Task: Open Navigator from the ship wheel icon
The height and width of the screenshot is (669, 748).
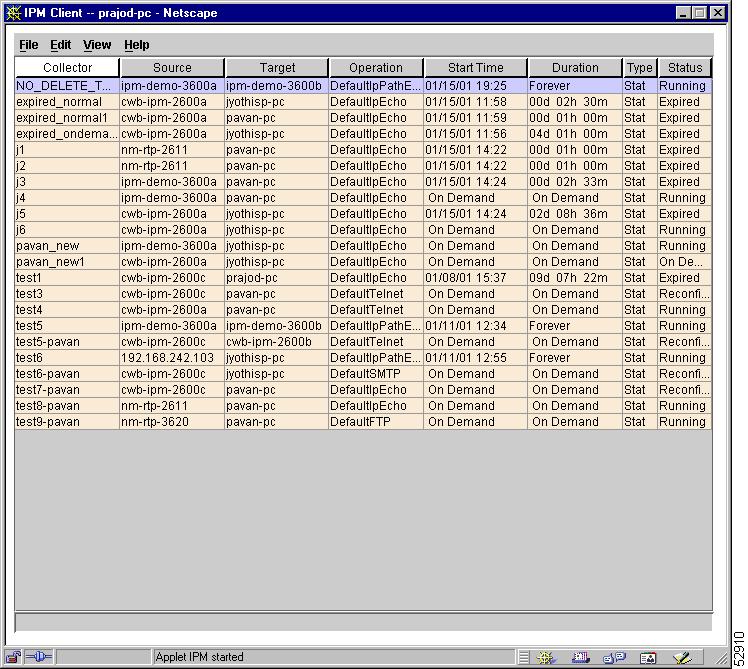Action: 545,658
